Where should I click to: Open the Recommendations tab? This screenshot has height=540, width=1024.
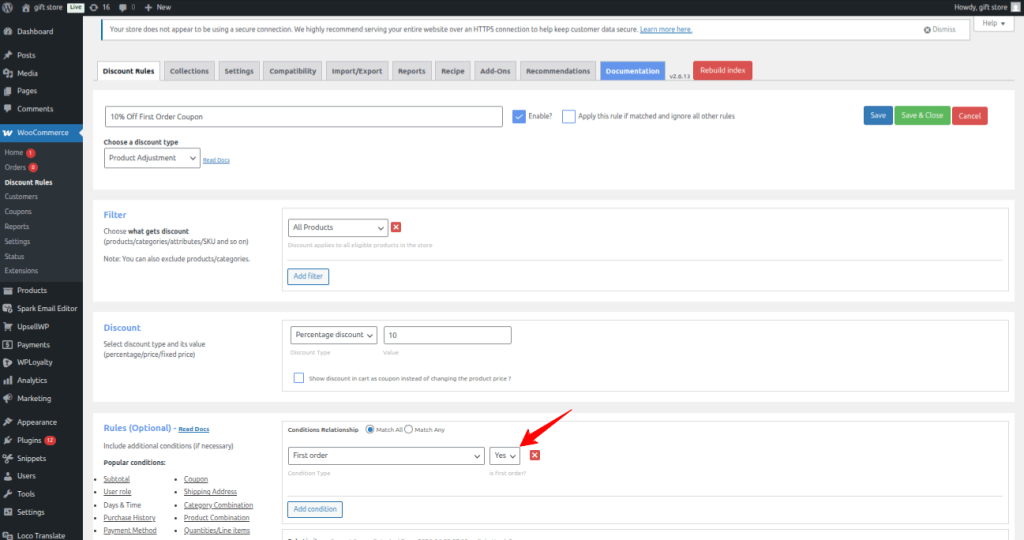point(558,71)
